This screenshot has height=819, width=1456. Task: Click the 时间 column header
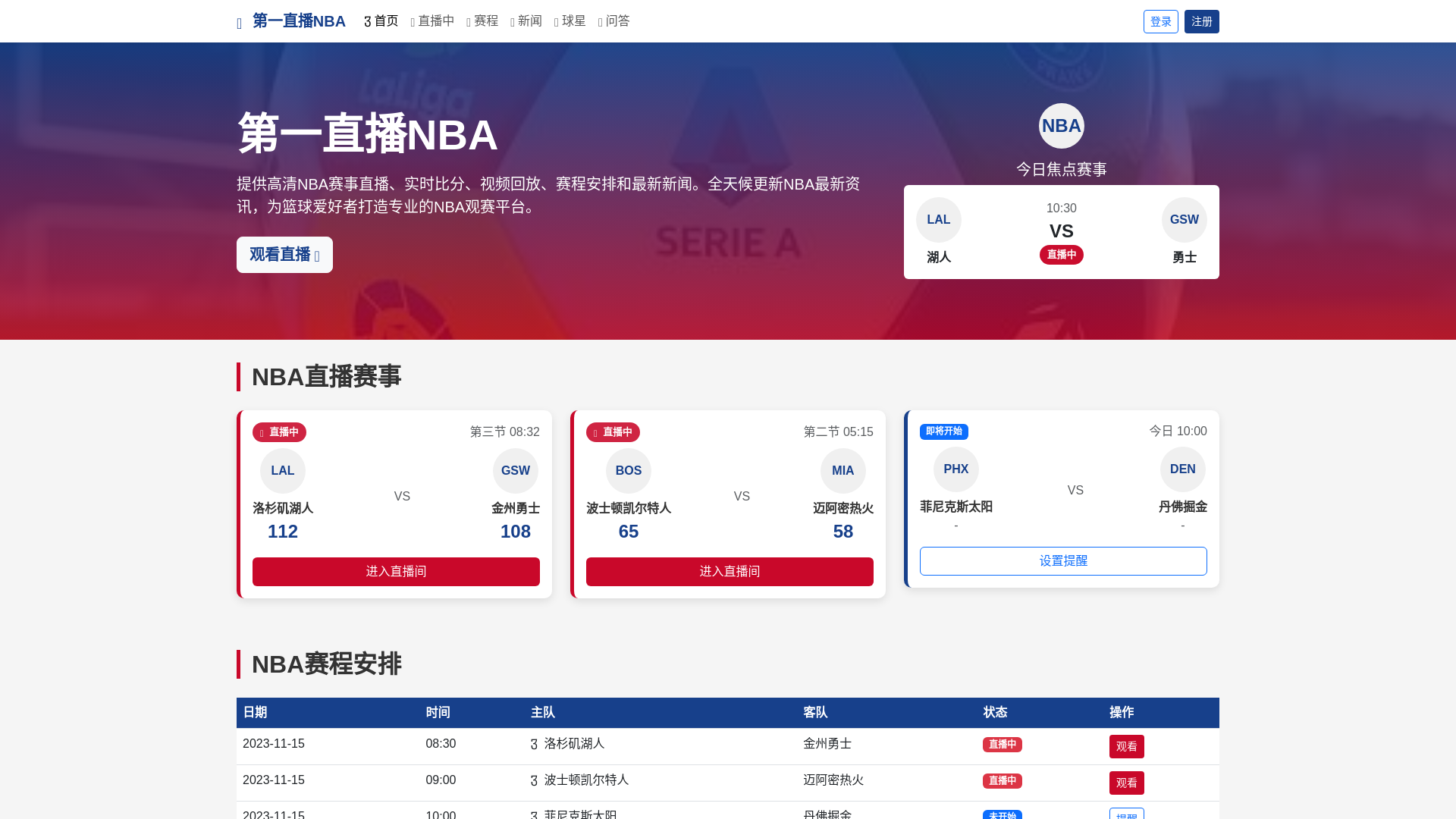[438, 713]
